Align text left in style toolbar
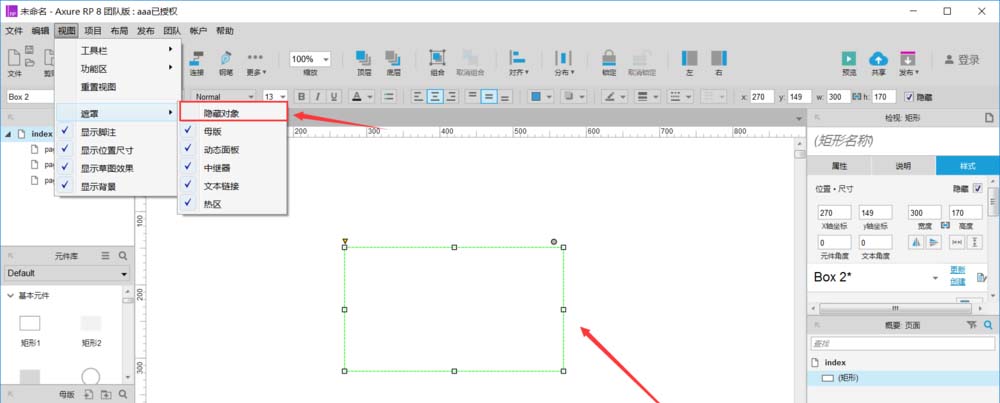Screen dimensions: 1000x403 (418, 96)
